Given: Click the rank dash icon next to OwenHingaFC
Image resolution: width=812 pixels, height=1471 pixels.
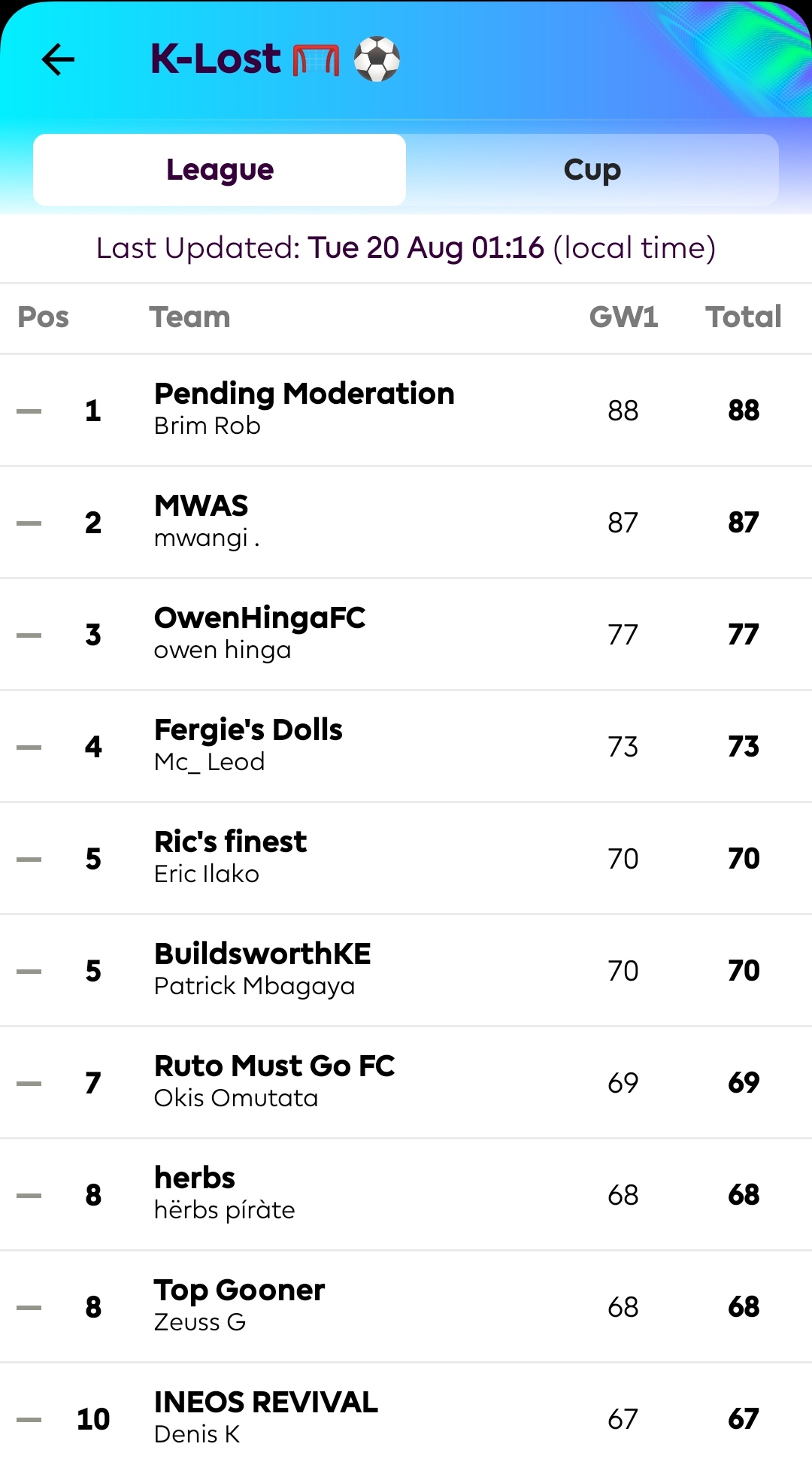Looking at the screenshot, I should (x=29, y=635).
